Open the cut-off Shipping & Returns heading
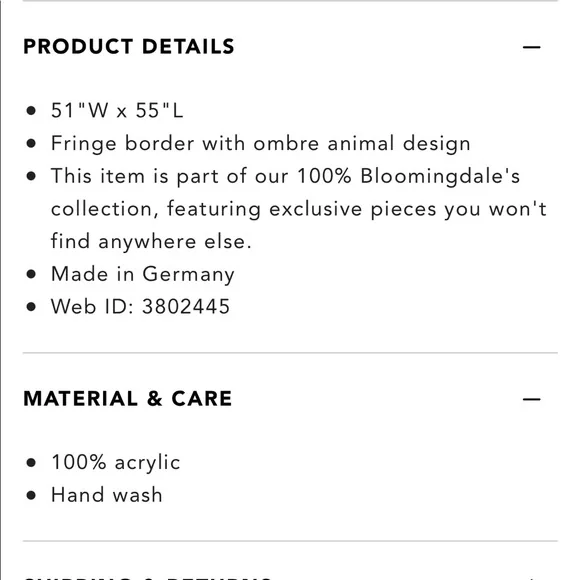The height and width of the screenshot is (580, 580). (x=148, y=578)
